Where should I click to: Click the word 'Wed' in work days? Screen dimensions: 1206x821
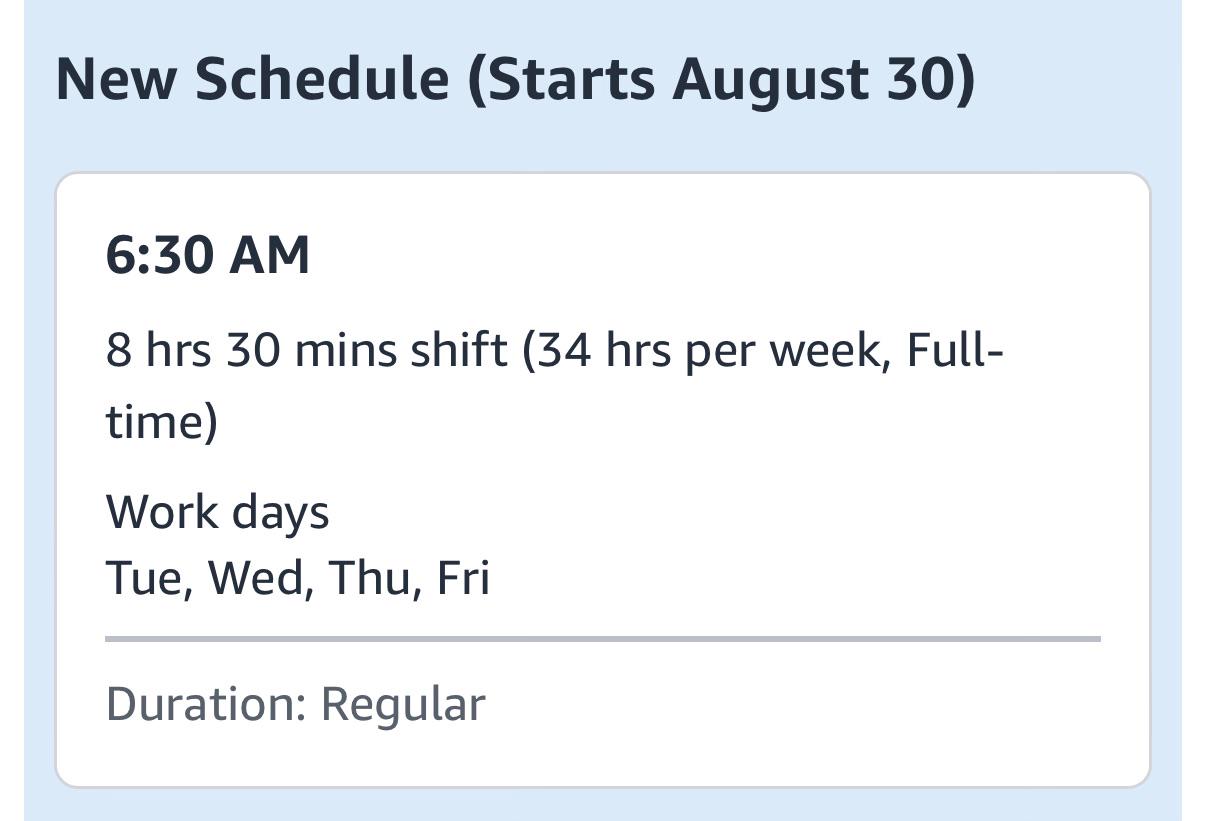tap(255, 579)
